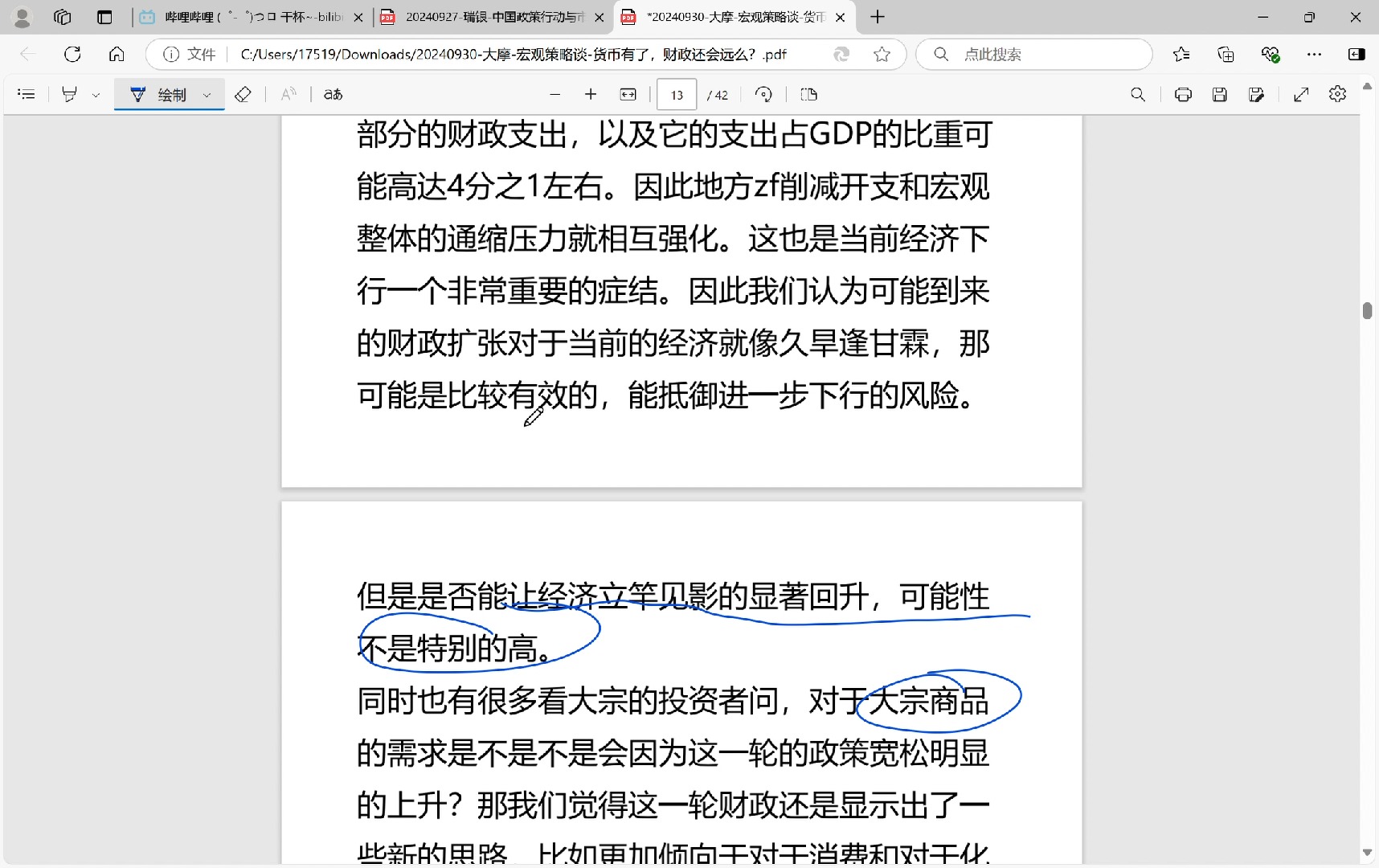1379x868 pixels.
Task: Toggle the browser sidebar
Action: [x=1356, y=54]
